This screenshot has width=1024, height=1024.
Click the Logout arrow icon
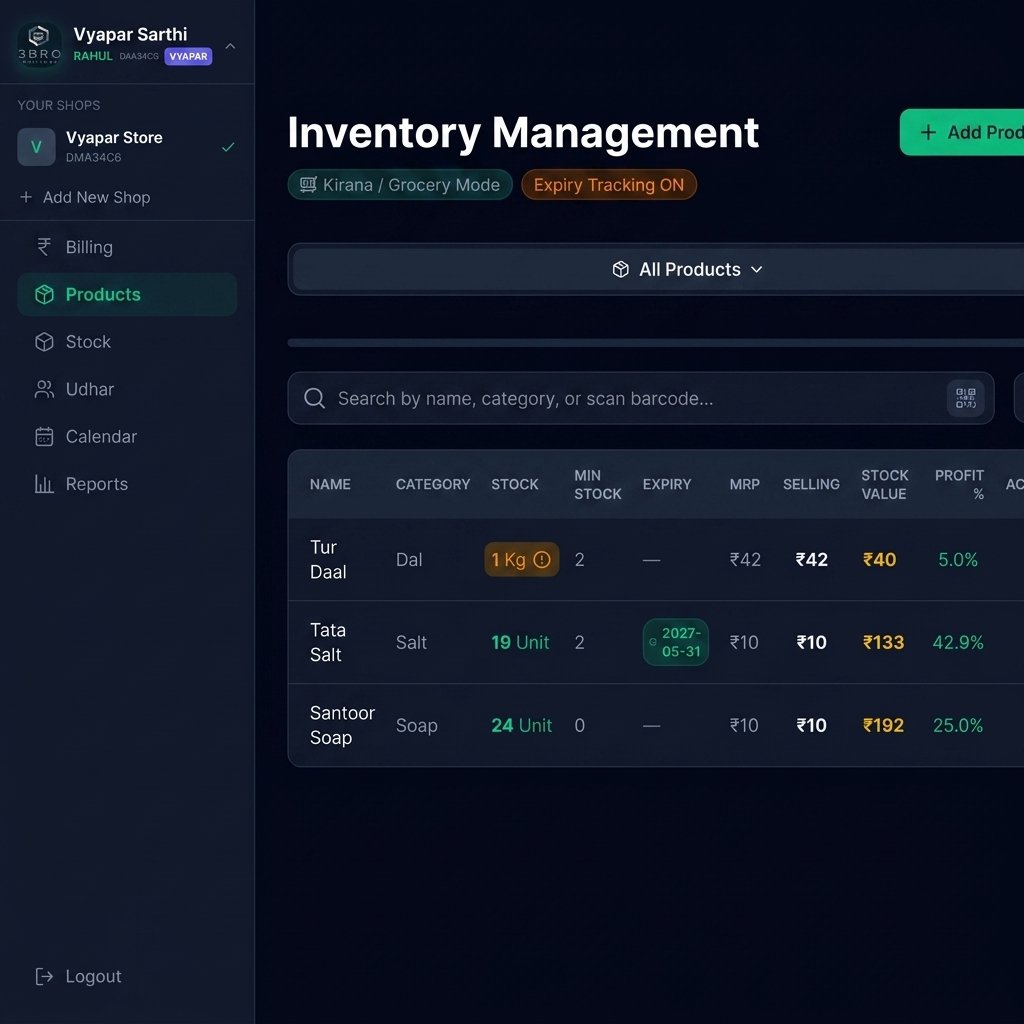click(x=44, y=976)
